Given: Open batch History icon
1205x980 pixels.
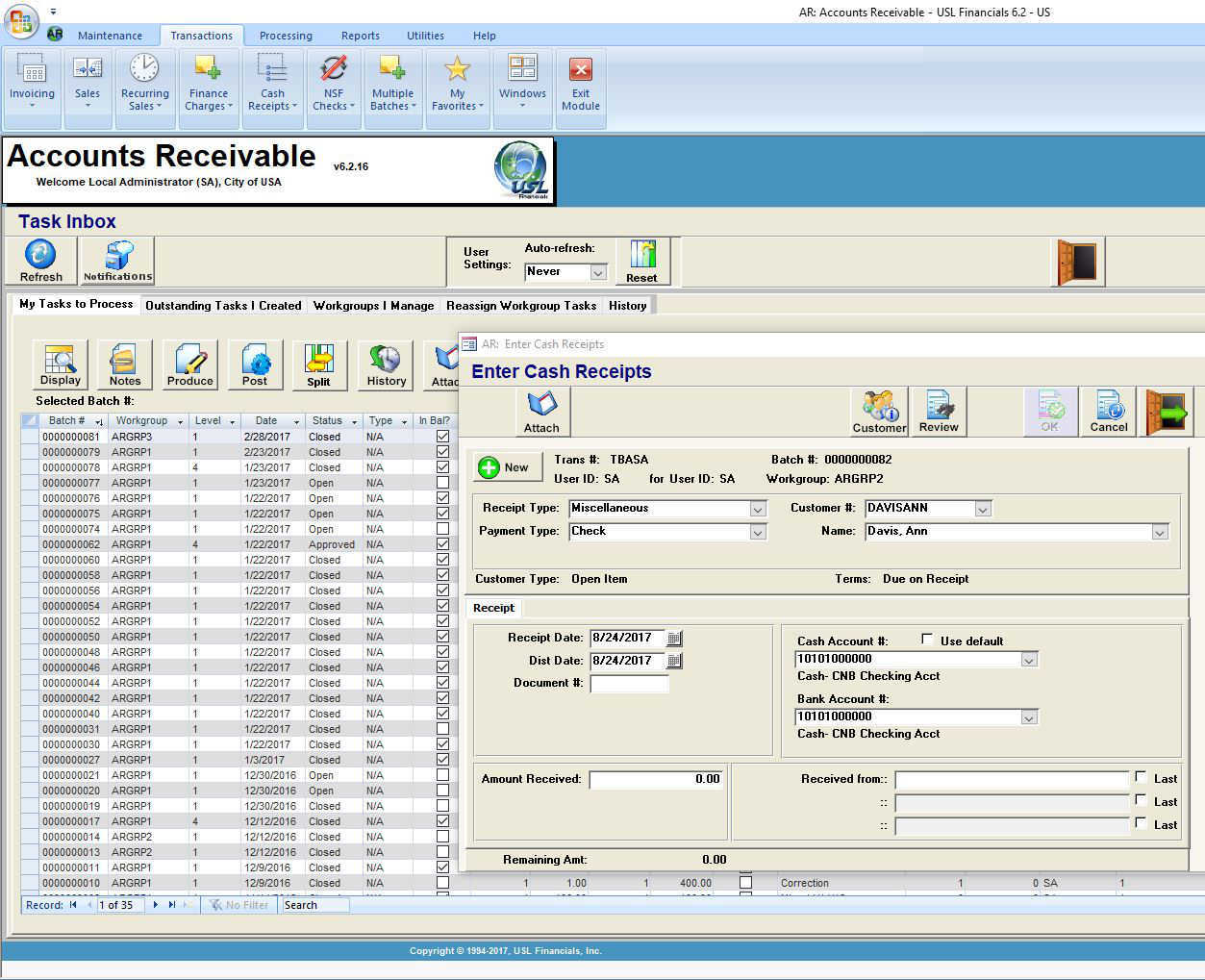Looking at the screenshot, I should click(x=386, y=364).
